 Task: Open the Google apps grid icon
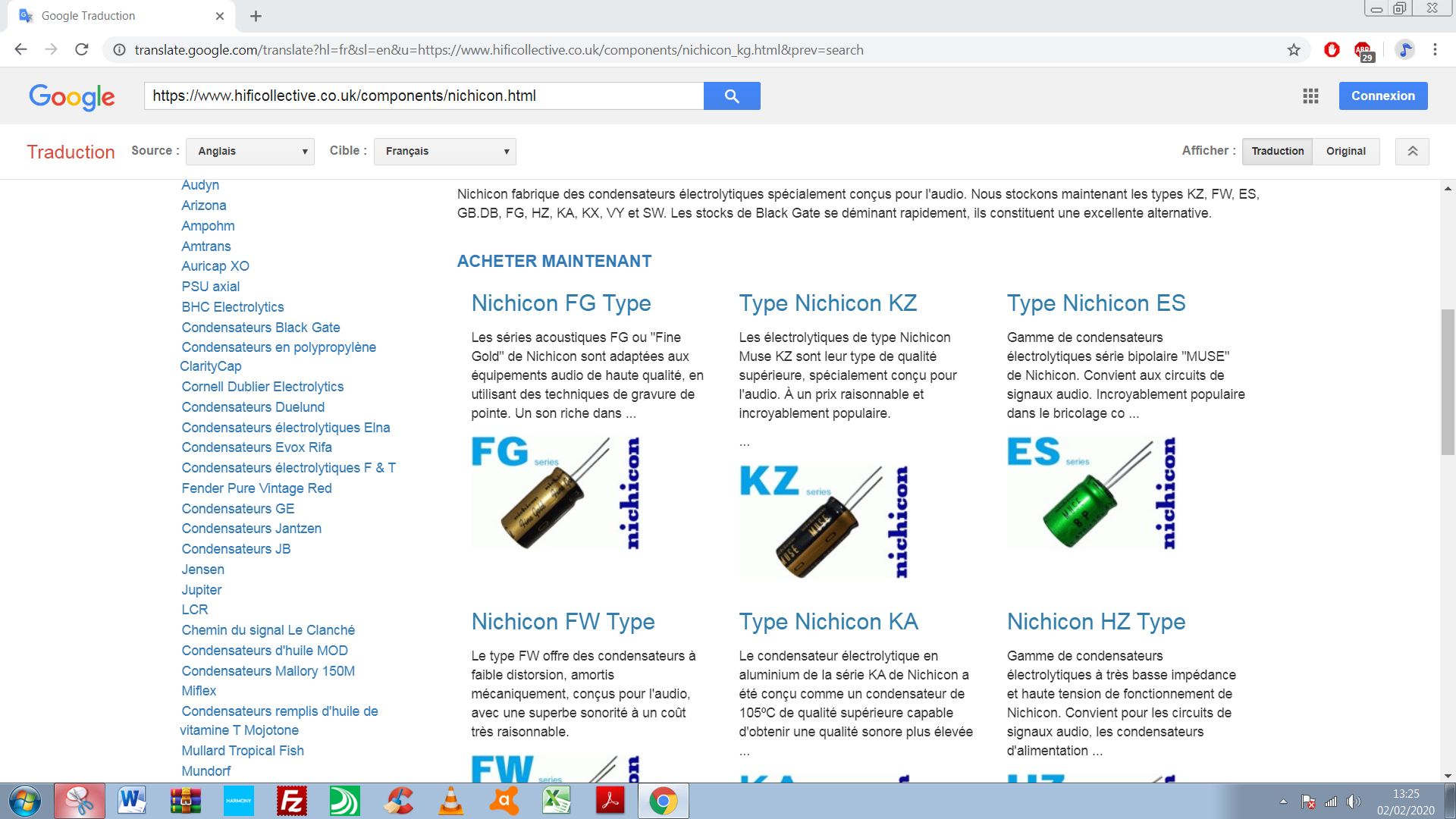tap(1310, 96)
